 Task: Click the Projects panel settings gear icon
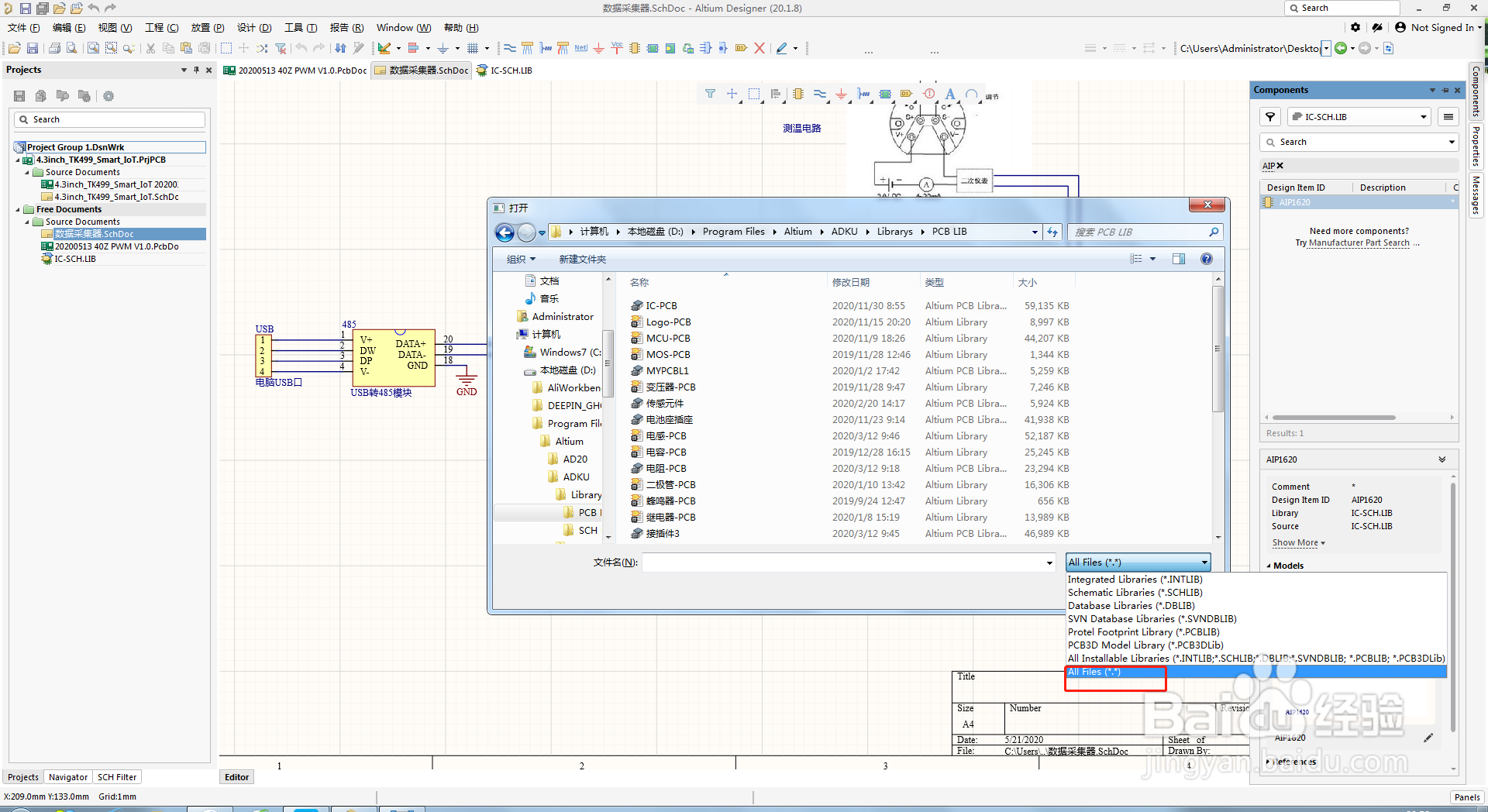click(x=108, y=96)
